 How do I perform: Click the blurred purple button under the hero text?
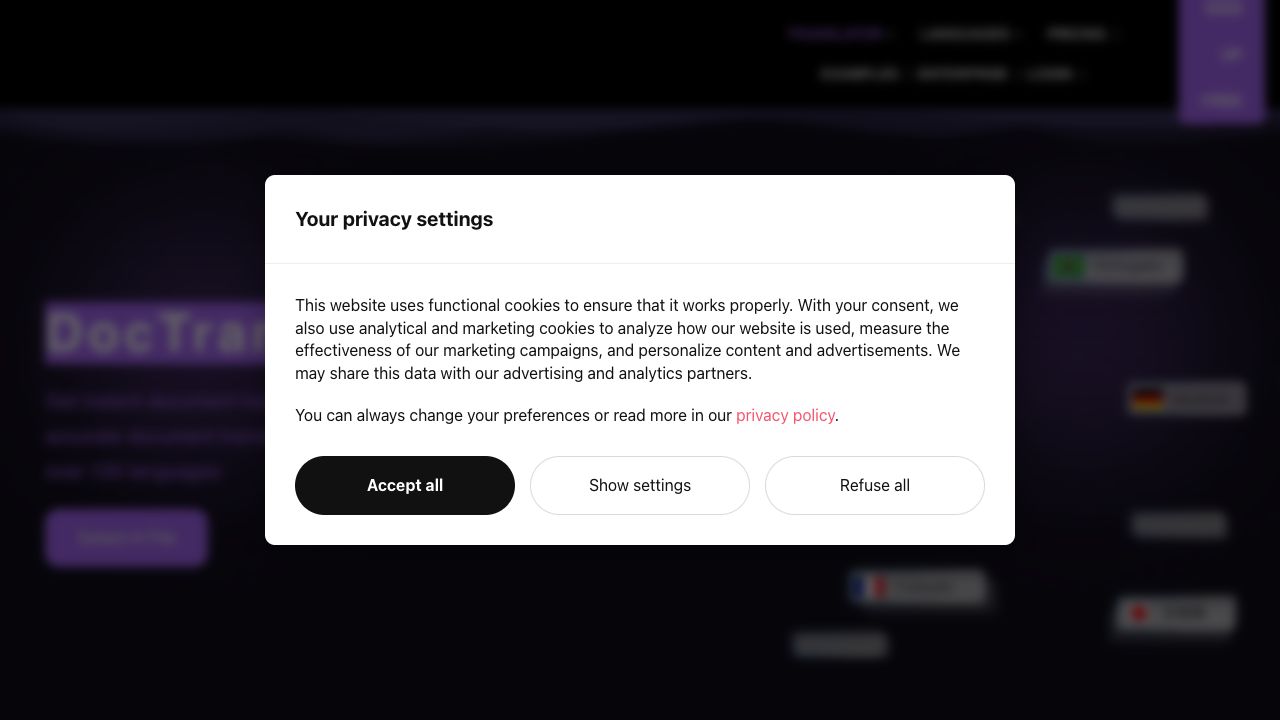126,538
